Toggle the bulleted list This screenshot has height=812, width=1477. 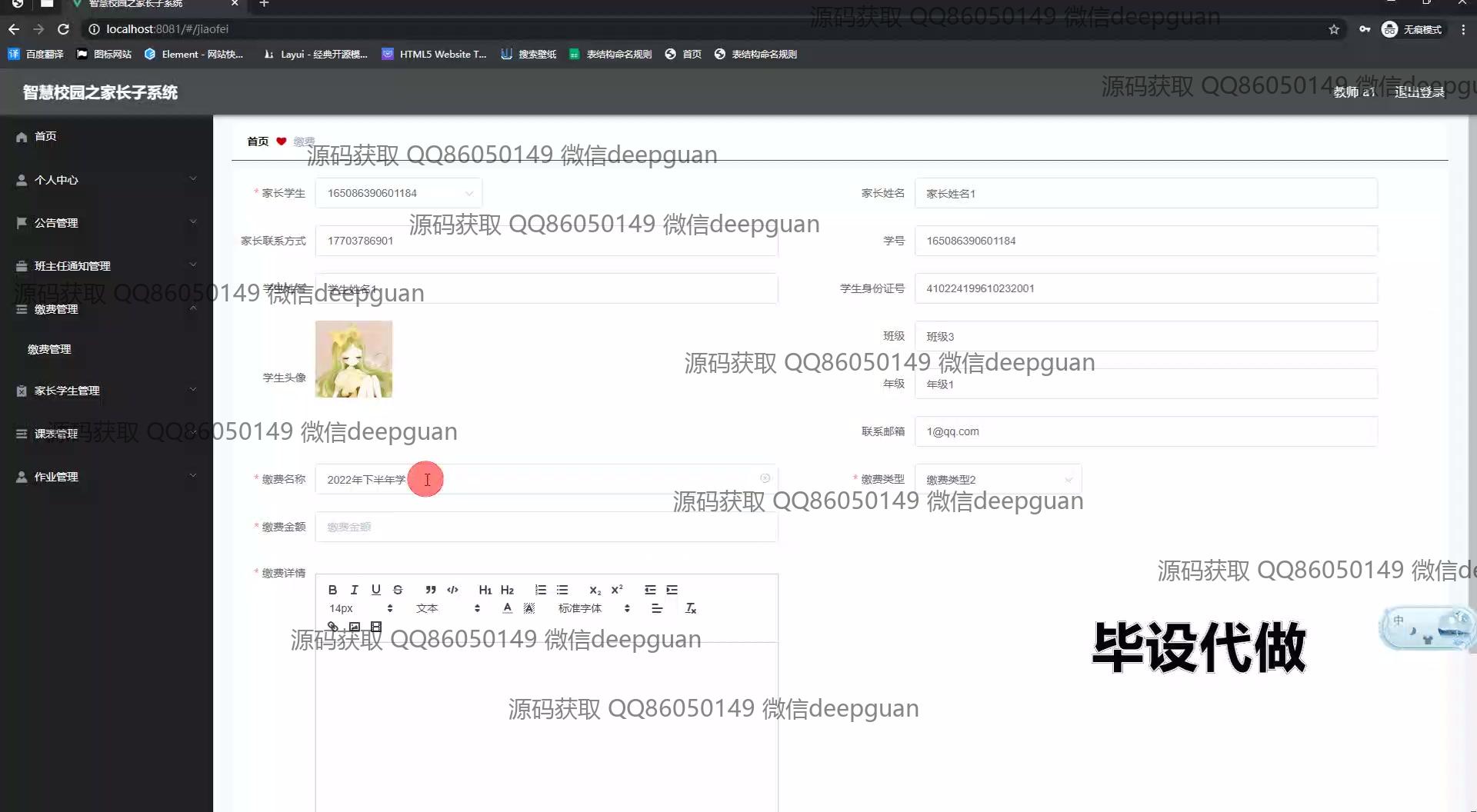(562, 590)
